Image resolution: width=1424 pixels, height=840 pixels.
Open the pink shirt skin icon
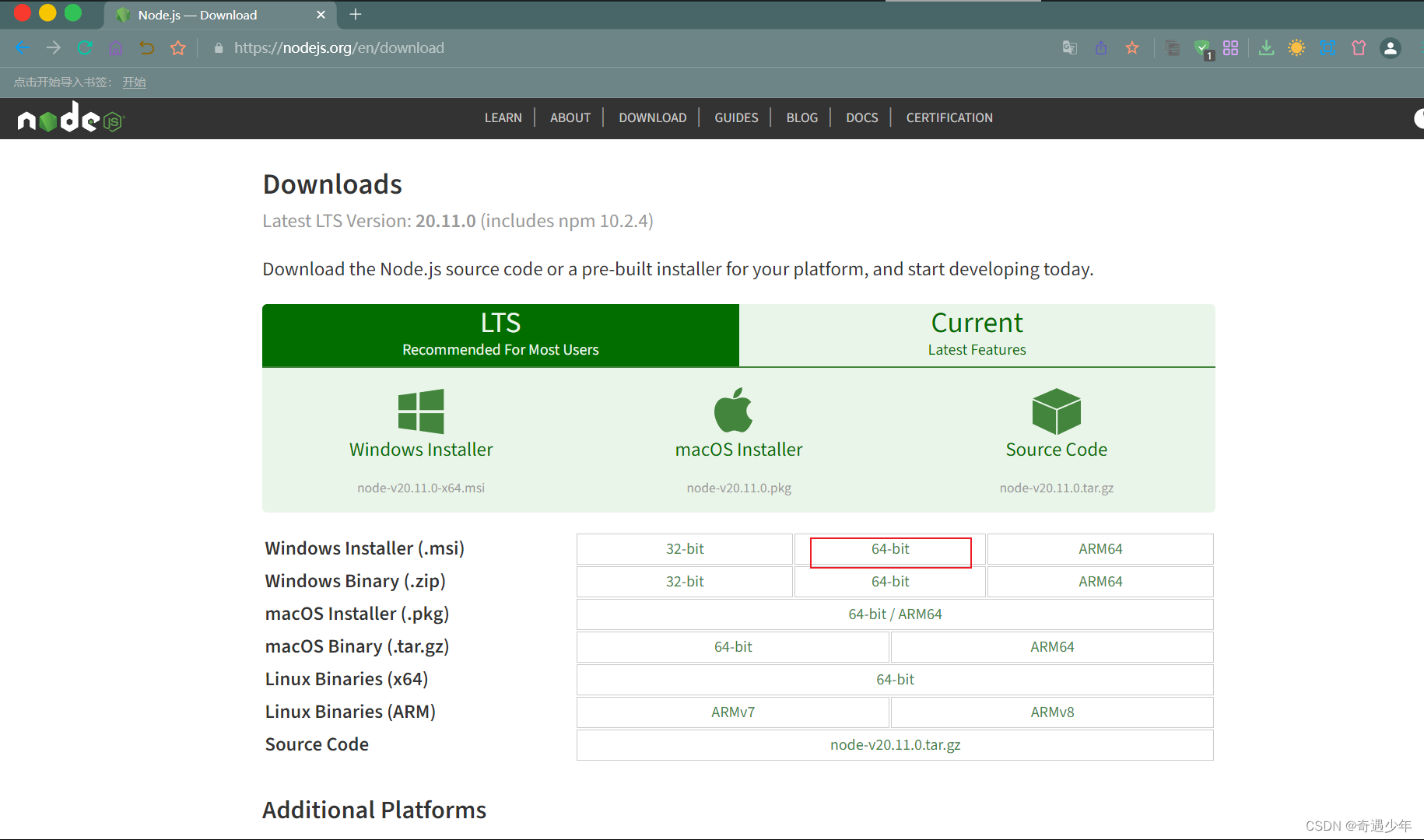[x=1359, y=47]
